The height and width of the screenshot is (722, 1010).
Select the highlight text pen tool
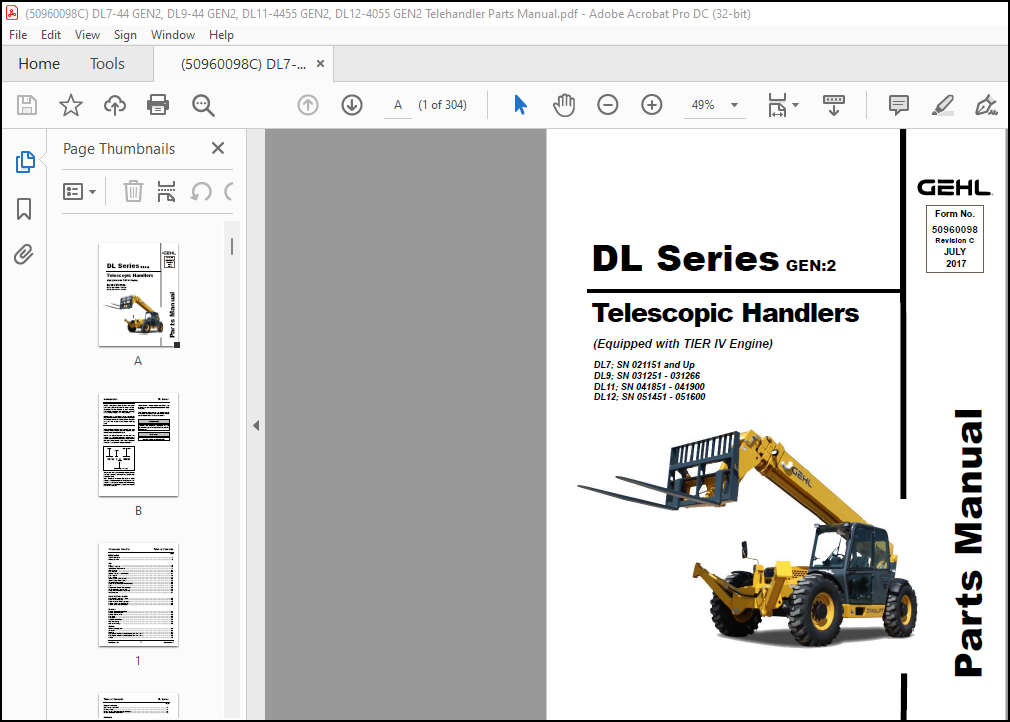point(942,105)
